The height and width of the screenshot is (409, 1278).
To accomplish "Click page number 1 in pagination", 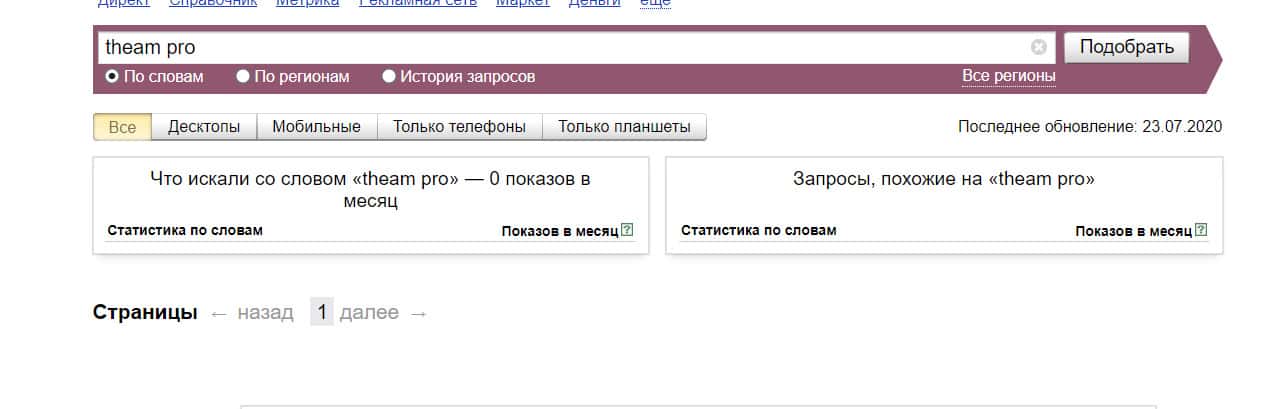I will pyautogui.click(x=322, y=313).
